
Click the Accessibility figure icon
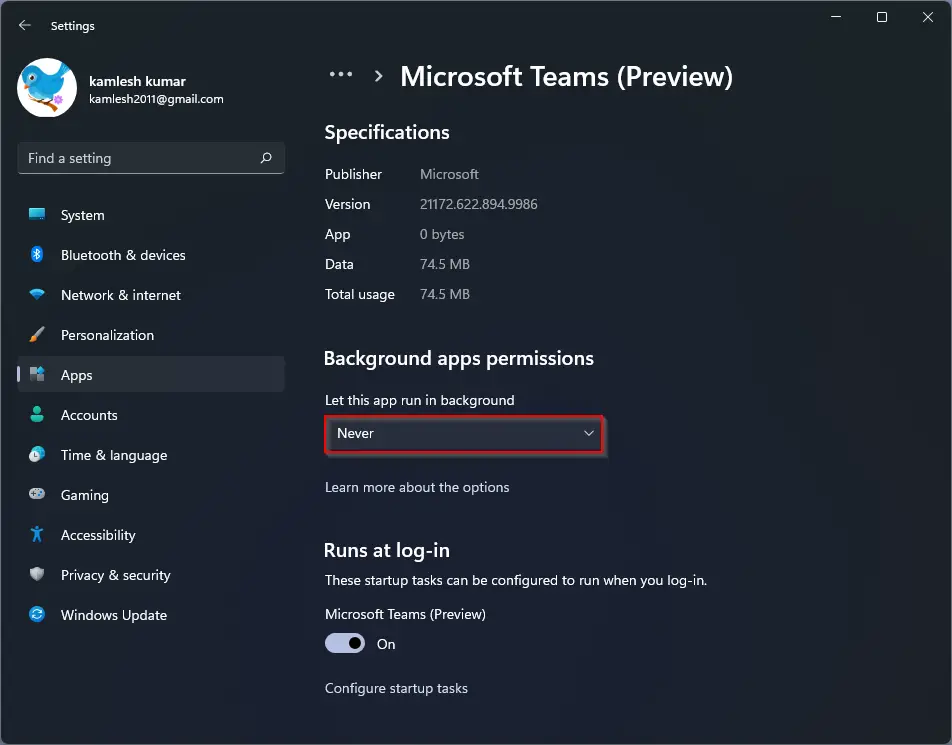pos(37,534)
